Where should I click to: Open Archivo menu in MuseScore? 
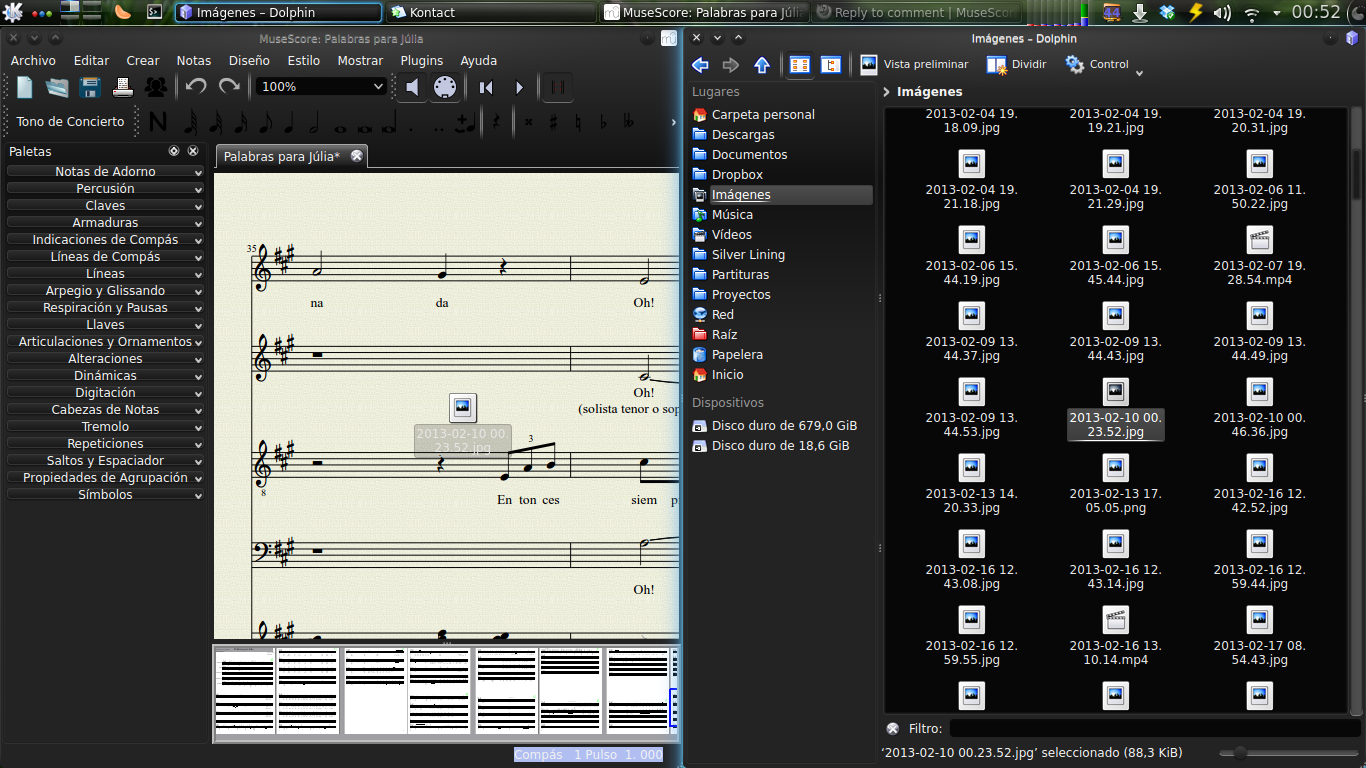[33, 60]
